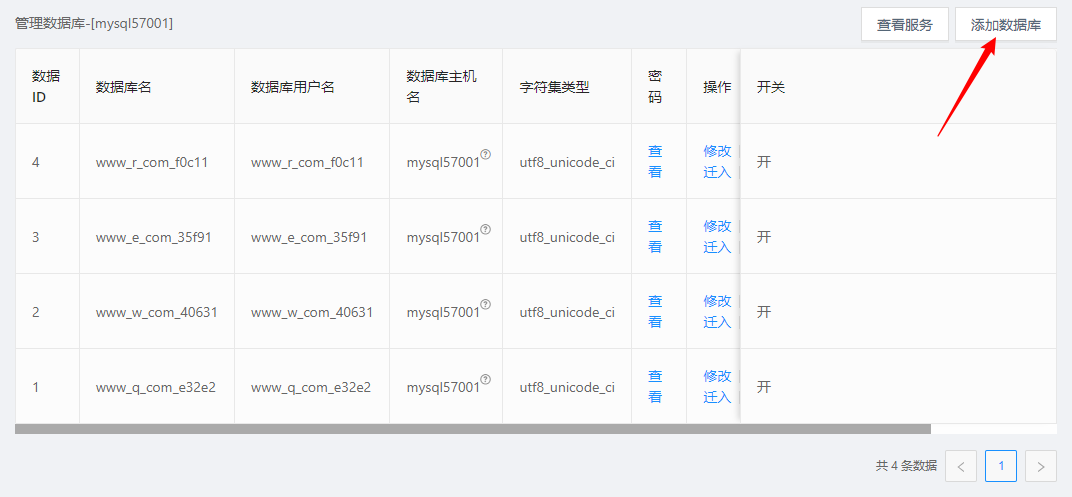
Task: Click the 开关 column header
Action: pyautogui.click(x=771, y=87)
